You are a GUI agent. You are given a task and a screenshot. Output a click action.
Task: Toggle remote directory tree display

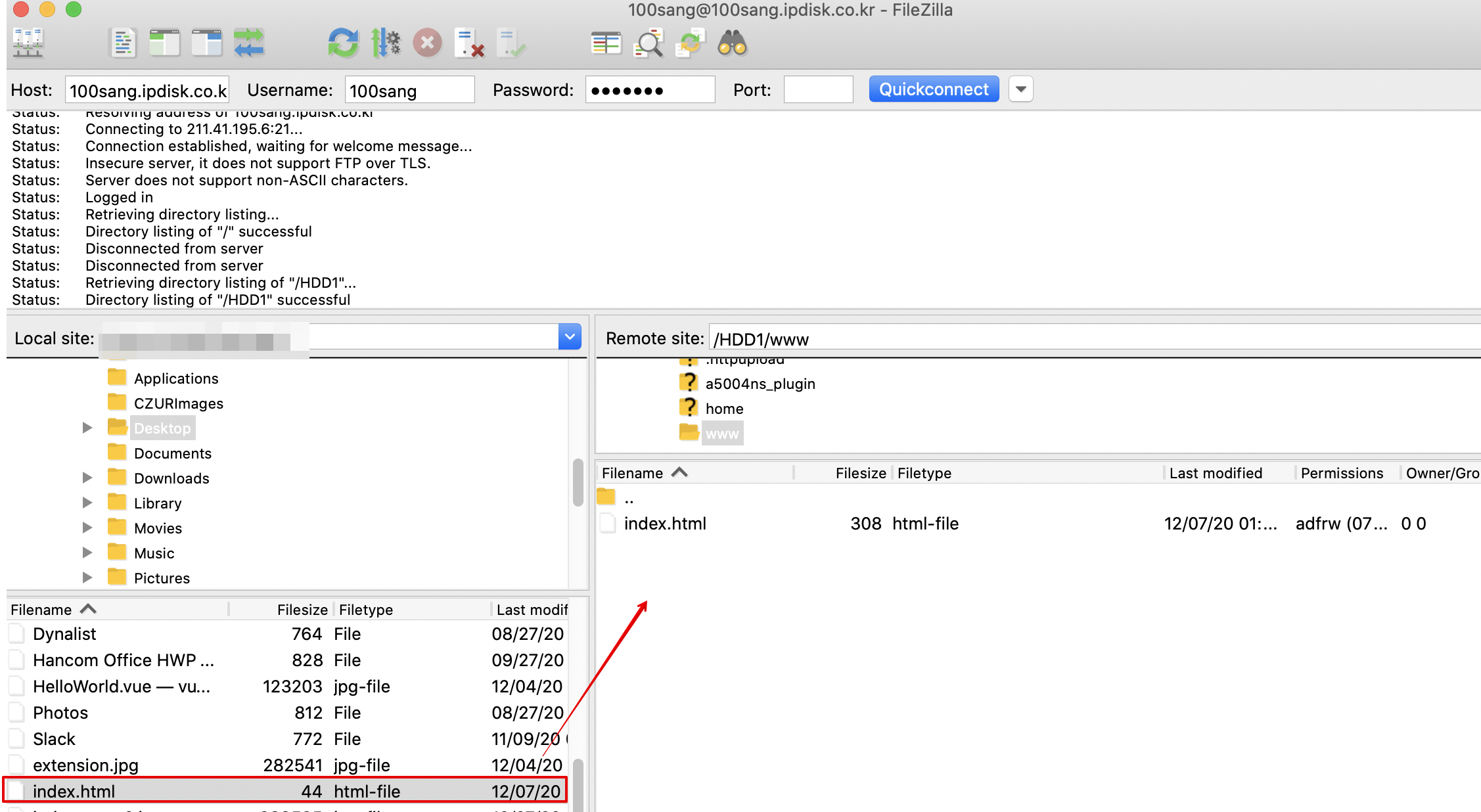(x=207, y=43)
